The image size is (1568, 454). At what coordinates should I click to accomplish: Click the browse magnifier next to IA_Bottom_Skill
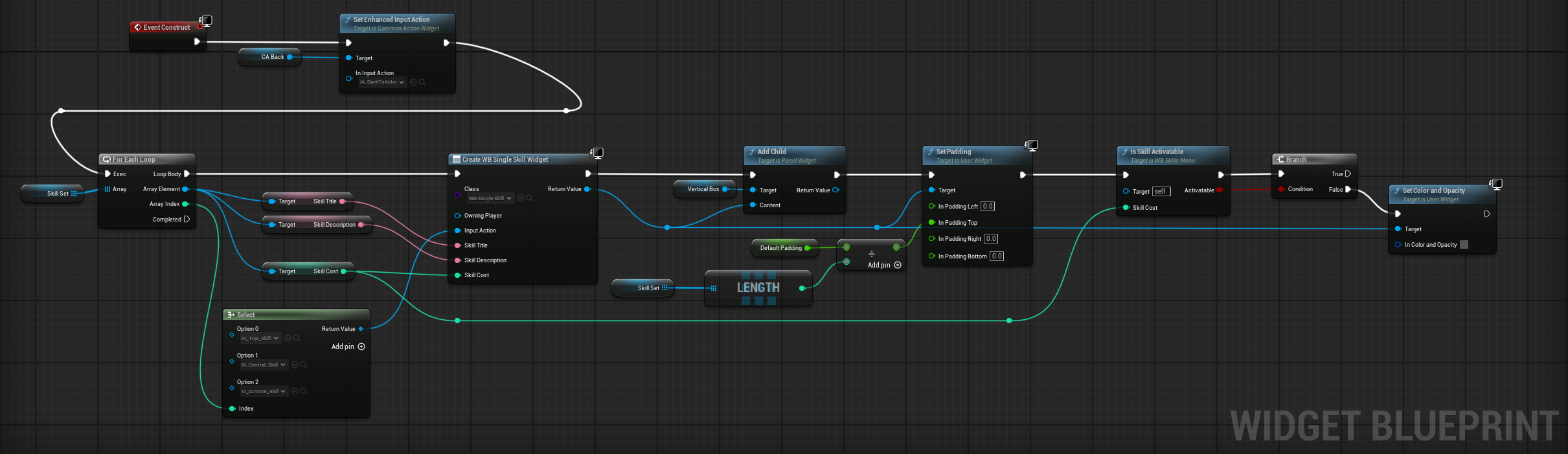[304, 391]
